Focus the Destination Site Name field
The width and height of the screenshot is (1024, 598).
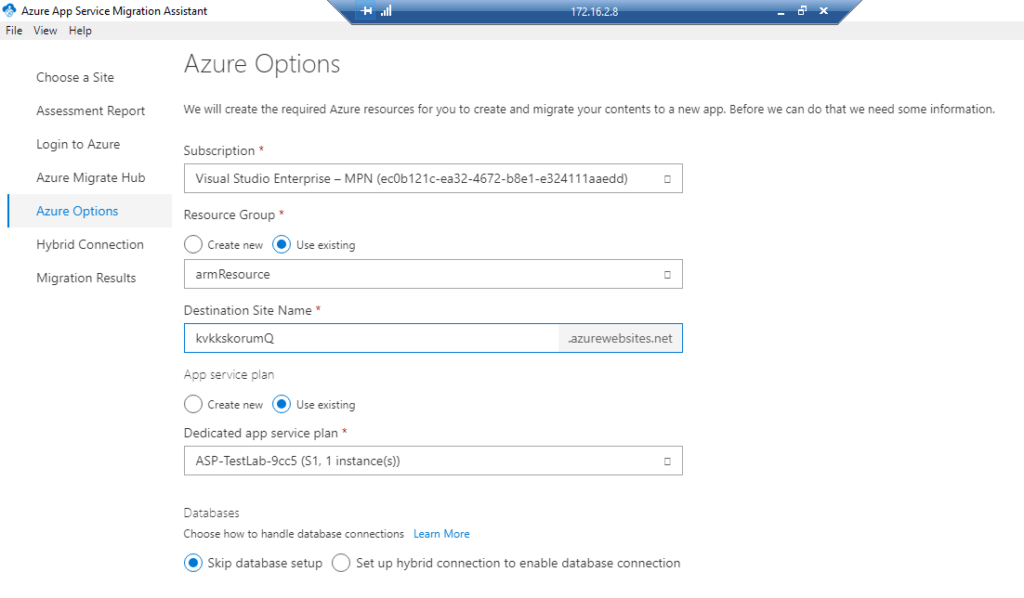click(371, 338)
